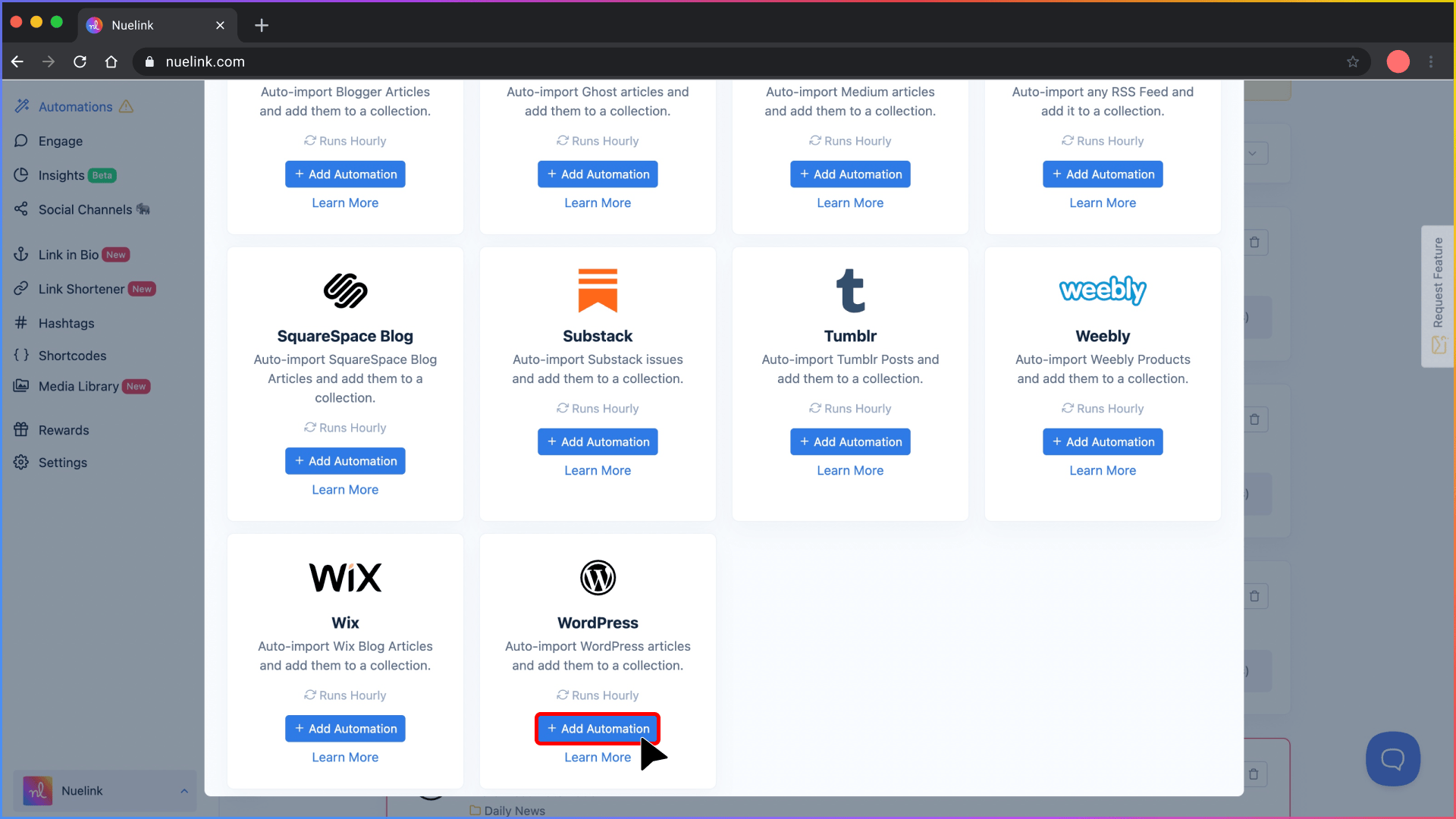Learn More about Substack automation
This screenshot has width=1456, height=819.
[598, 471]
